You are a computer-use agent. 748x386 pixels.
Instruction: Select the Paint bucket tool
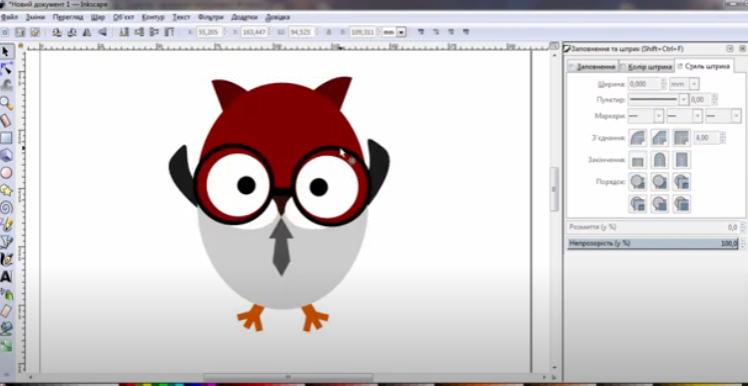tap(6, 328)
